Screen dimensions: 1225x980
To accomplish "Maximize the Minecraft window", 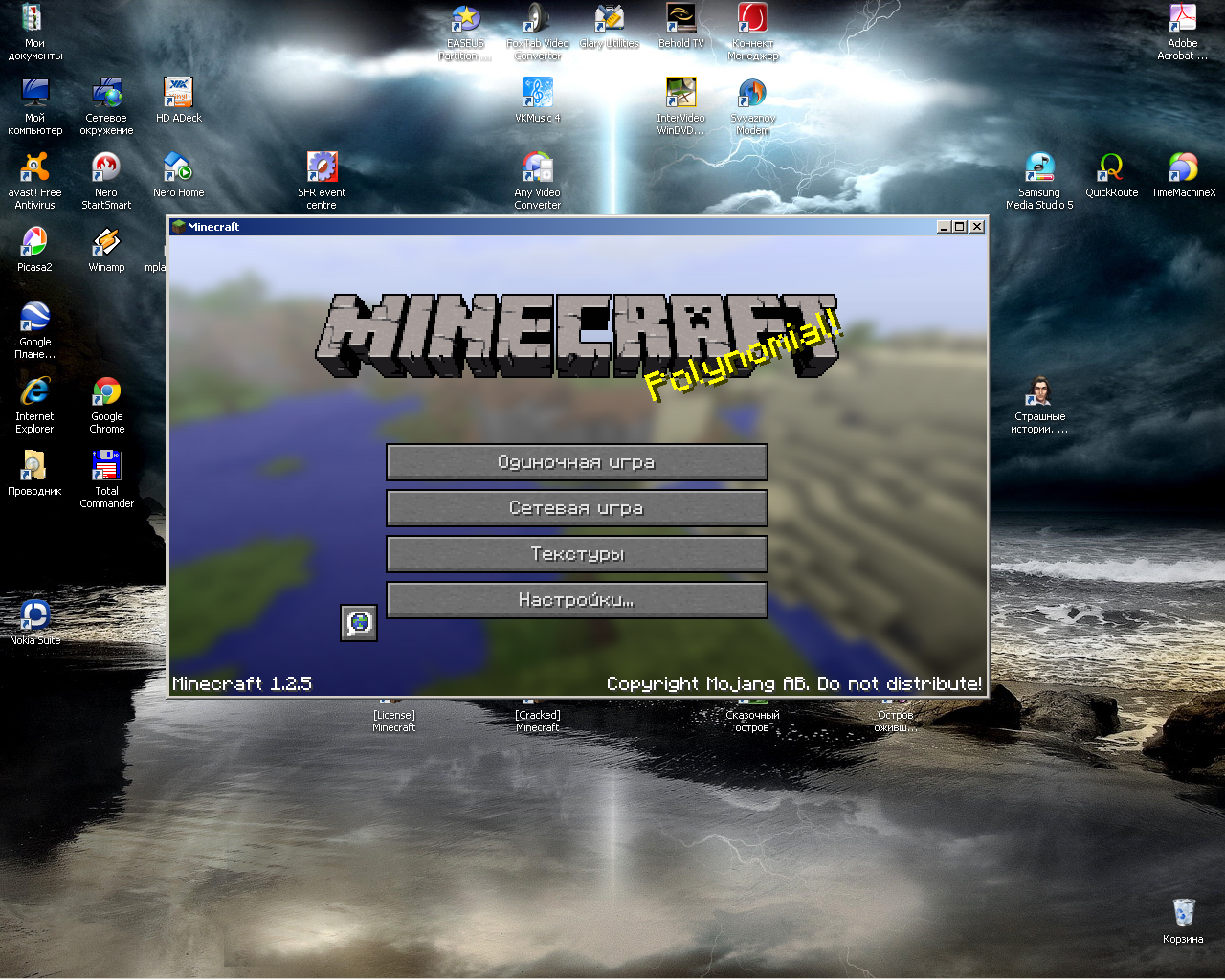I will point(960,227).
